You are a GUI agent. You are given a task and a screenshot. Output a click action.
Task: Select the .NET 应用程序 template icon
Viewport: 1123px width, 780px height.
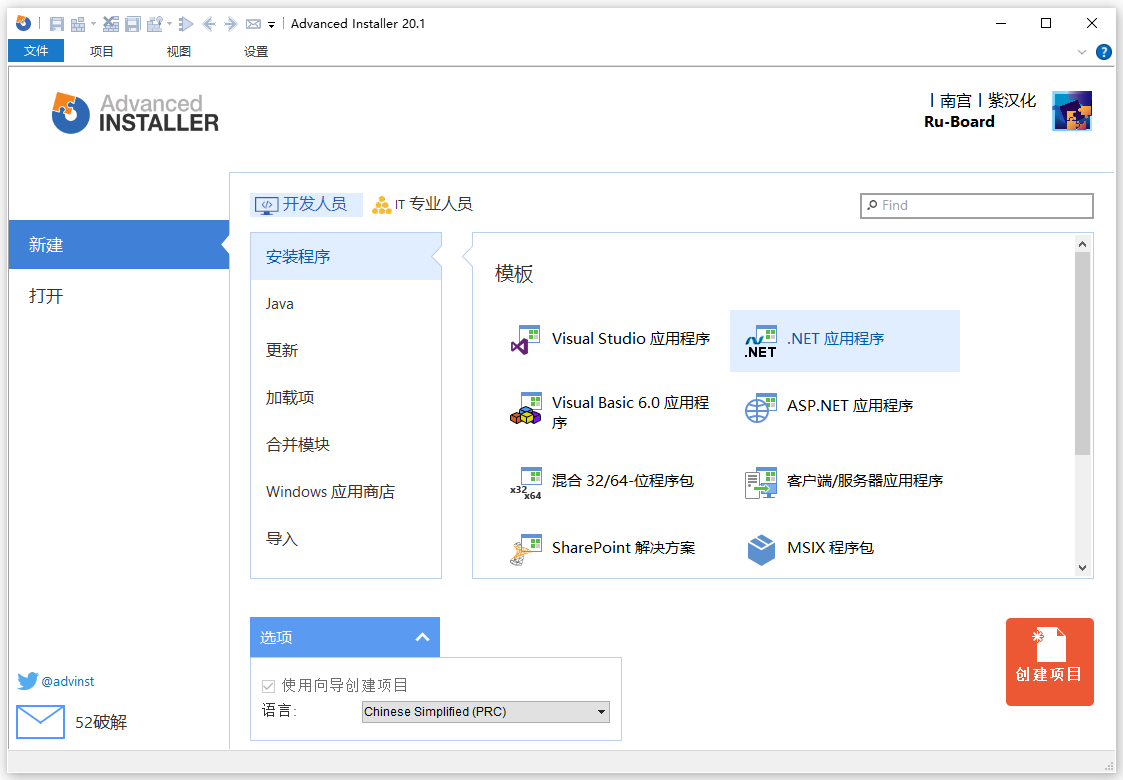(x=761, y=340)
